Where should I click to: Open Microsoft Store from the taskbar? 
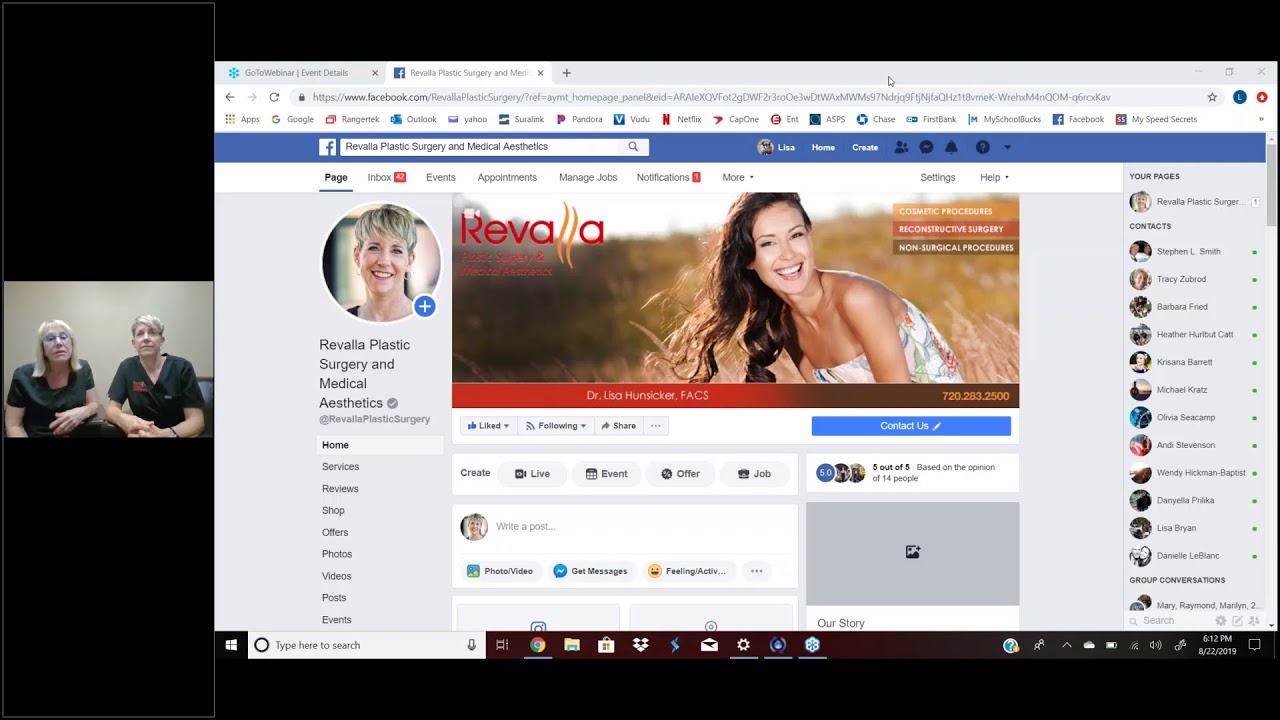pyautogui.click(x=606, y=645)
